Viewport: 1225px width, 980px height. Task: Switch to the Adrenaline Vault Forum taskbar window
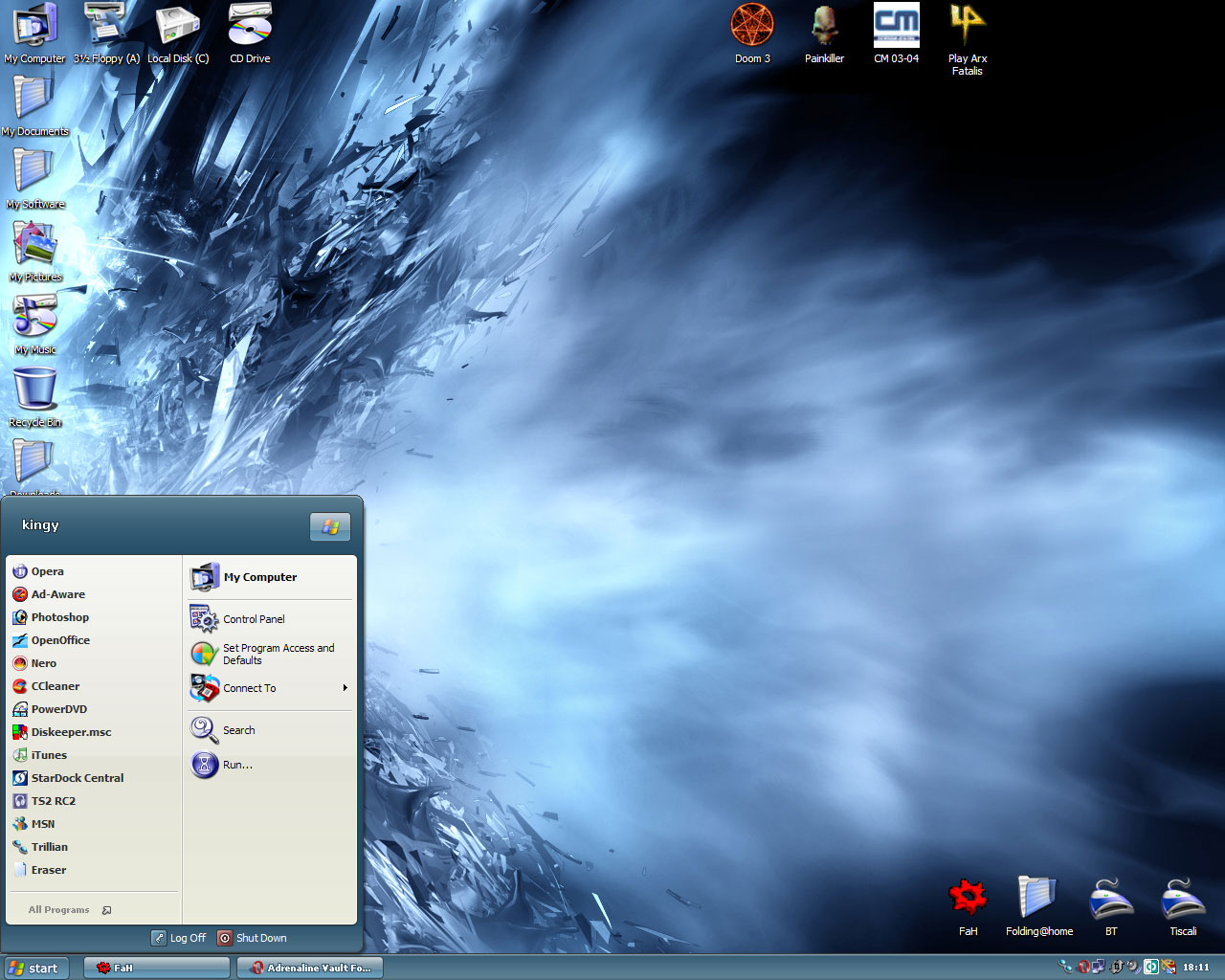(x=309, y=968)
